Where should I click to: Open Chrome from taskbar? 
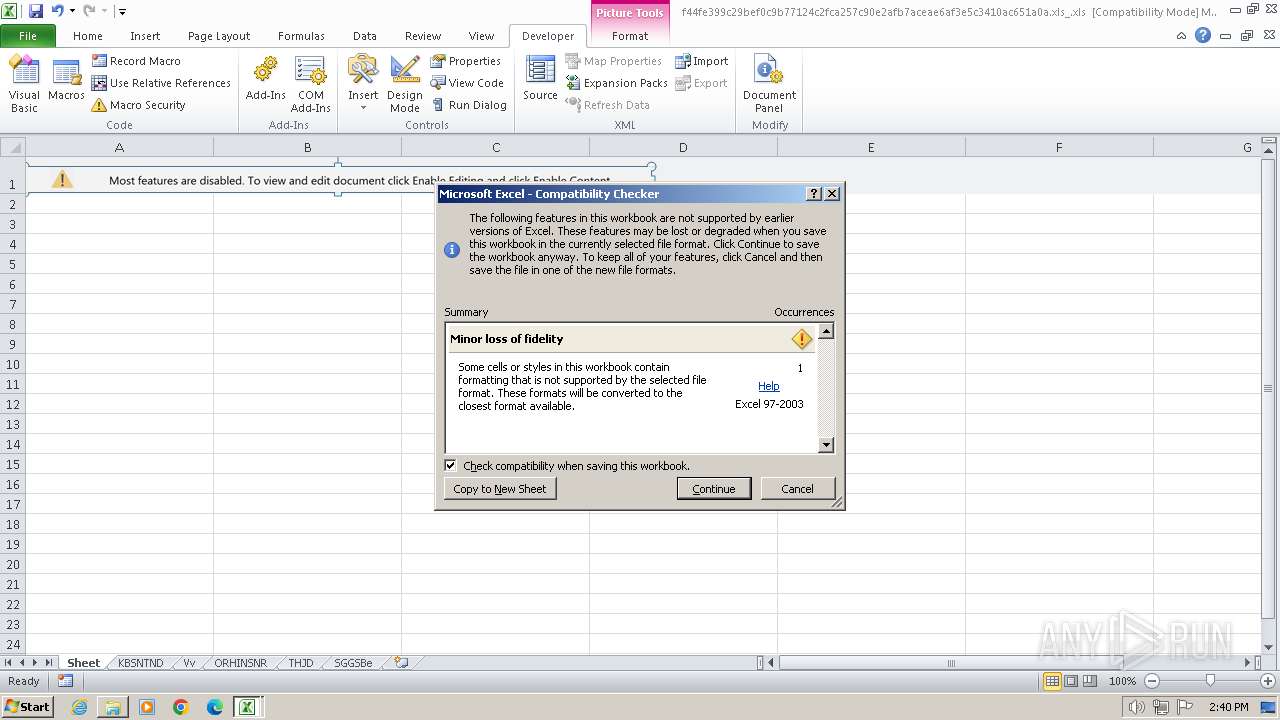click(x=181, y=707)
